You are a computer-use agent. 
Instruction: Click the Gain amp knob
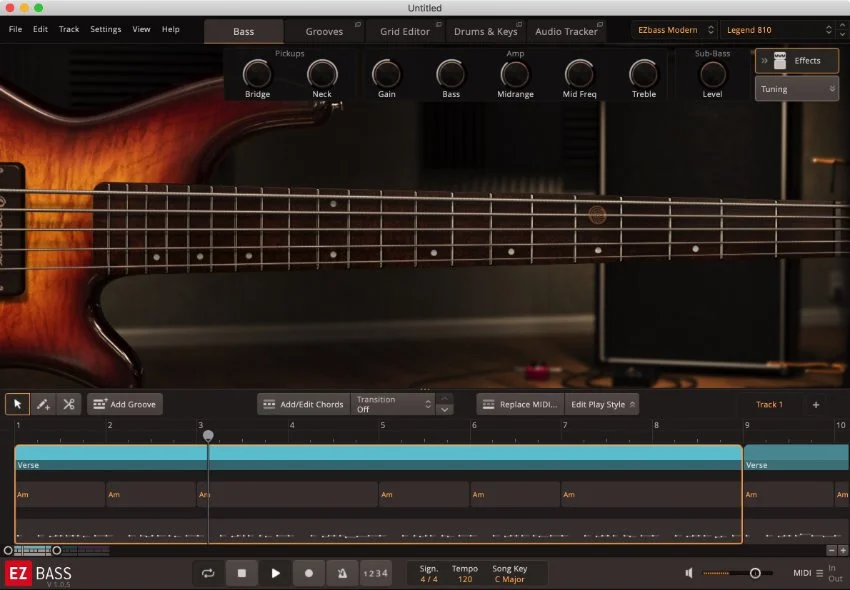coord(387,74)
